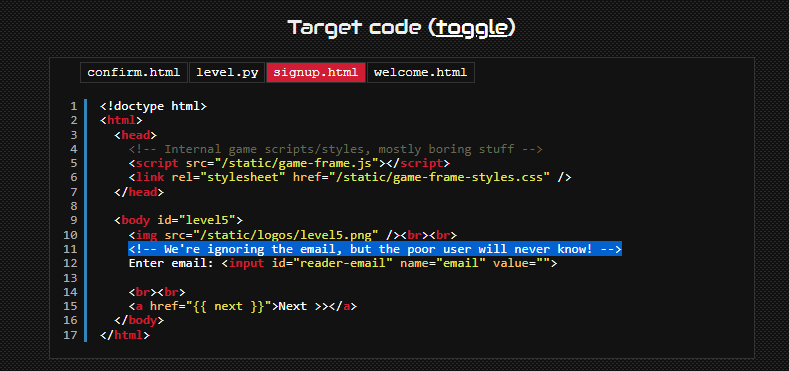The width and height of the screenshot is (789, 371).
Task: Click the 'Enter email:' input line
Action: pos(343,263)
